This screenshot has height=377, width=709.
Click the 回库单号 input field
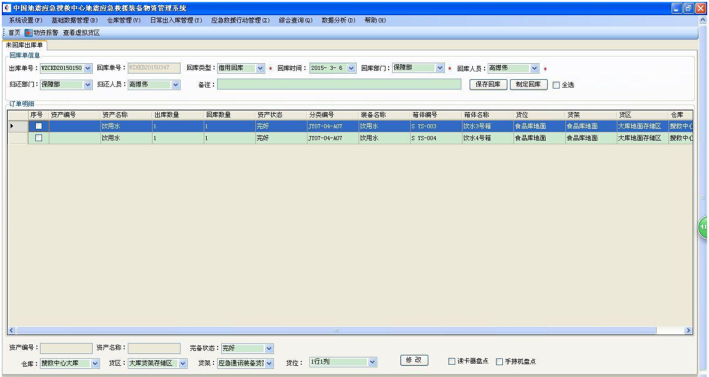point(154,68)
